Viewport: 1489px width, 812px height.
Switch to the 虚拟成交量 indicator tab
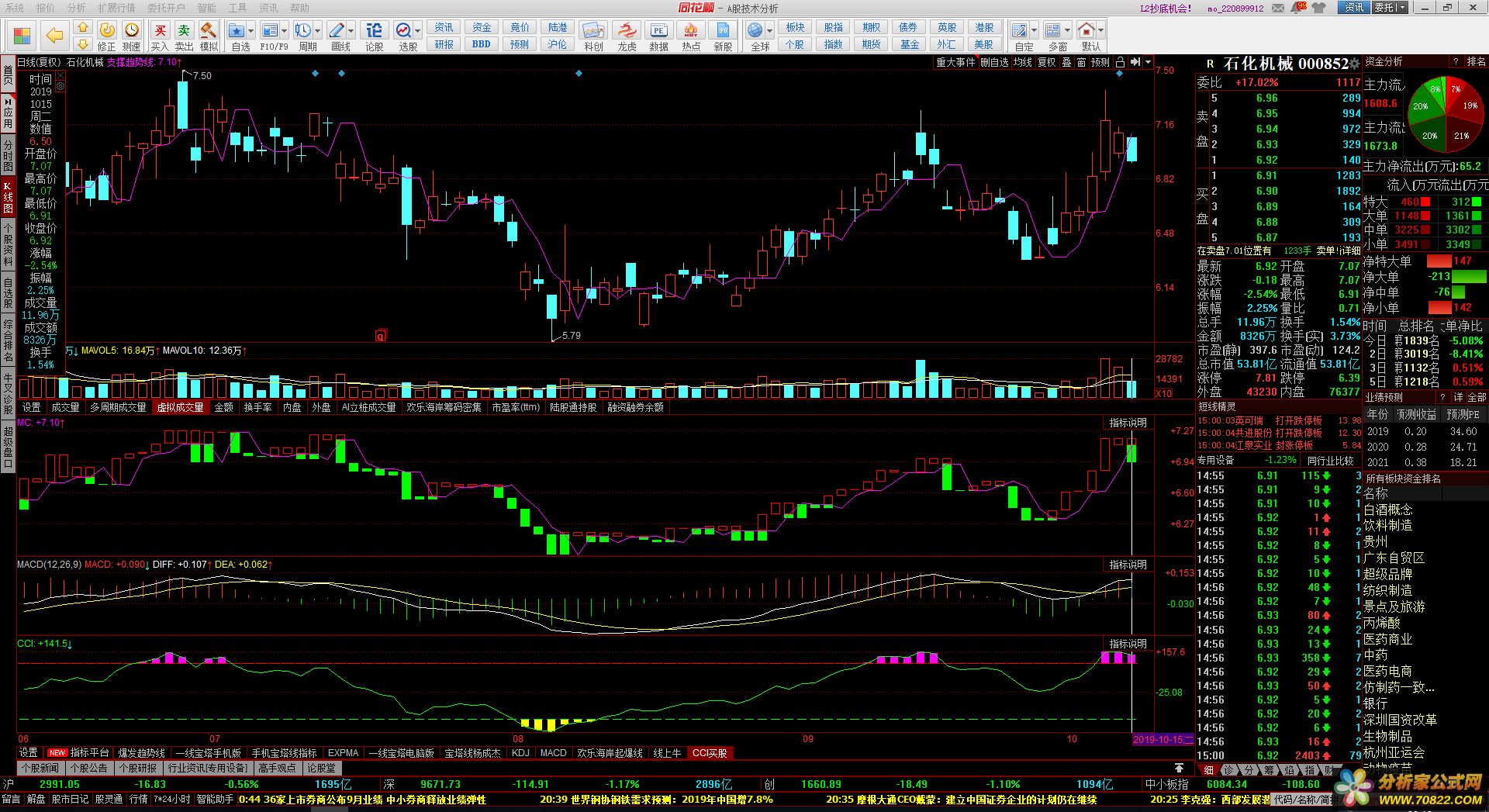pyautogui.click(x=181, y=407)
